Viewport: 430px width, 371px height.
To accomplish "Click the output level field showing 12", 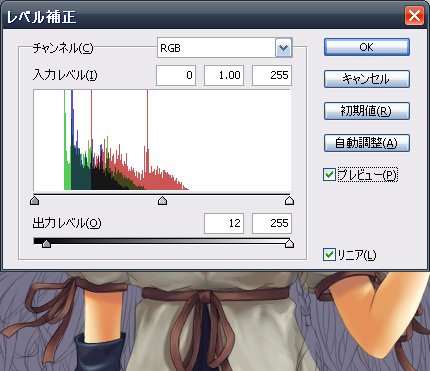I will [x=224, y=223].
